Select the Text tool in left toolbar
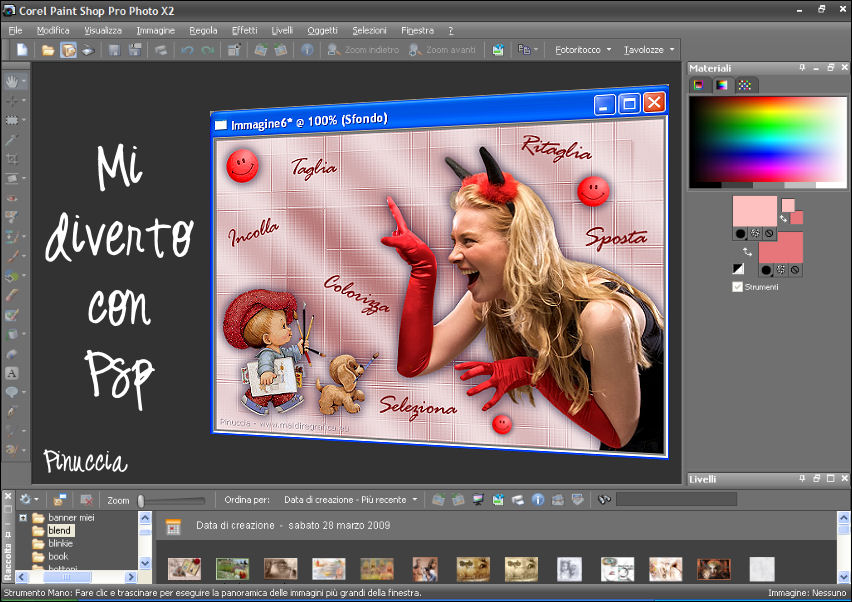Screen dimensions: 852x602 click(13, 373)
